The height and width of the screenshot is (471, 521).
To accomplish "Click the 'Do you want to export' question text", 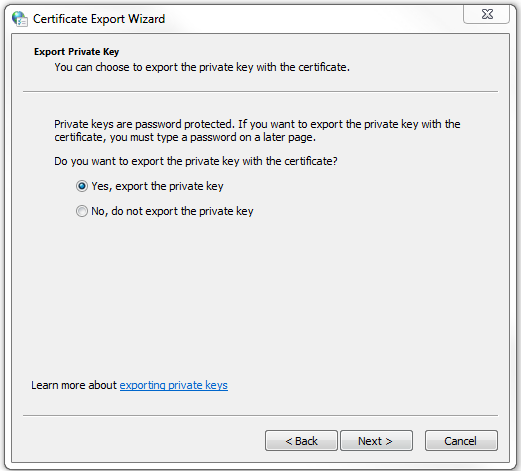I will point(196,161).
